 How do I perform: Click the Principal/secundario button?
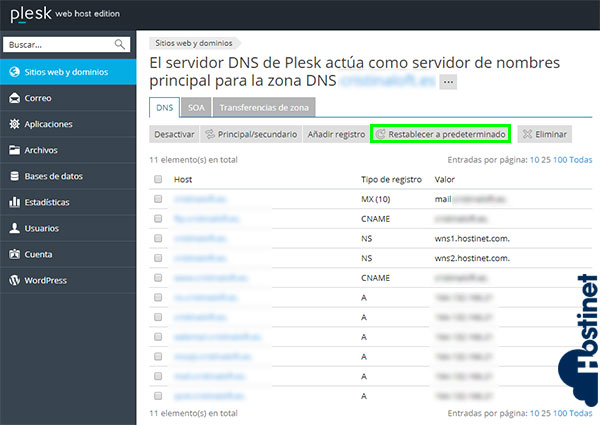point(251,134)
